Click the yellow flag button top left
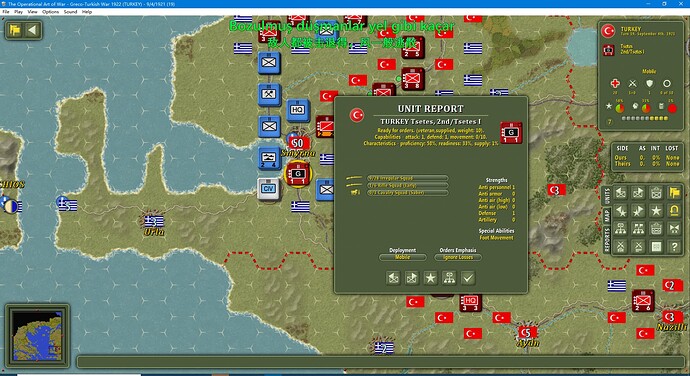690x376 pixels. [x=15, y=30]
